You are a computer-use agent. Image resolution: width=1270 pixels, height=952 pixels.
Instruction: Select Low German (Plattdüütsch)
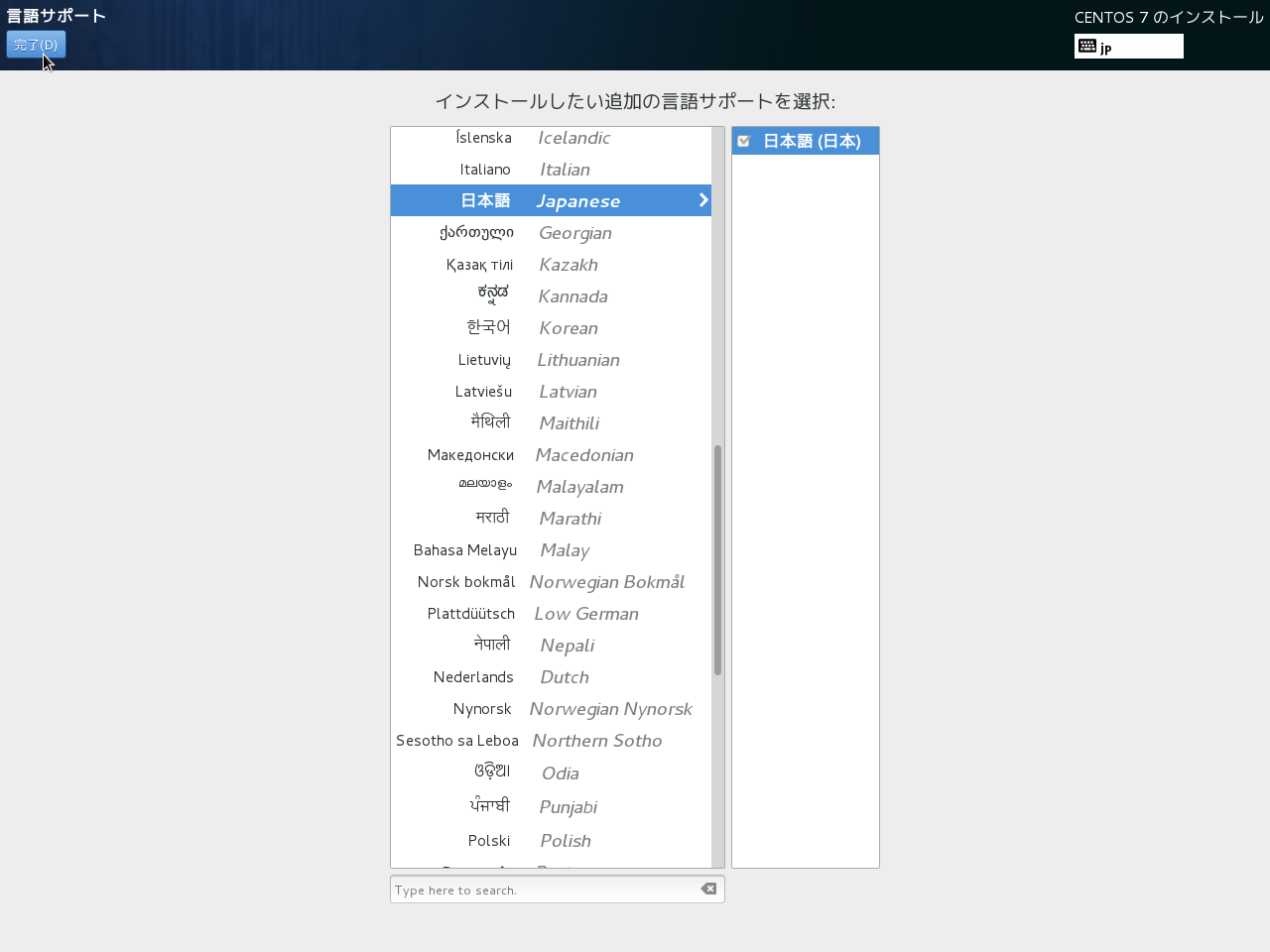(551, 614)
